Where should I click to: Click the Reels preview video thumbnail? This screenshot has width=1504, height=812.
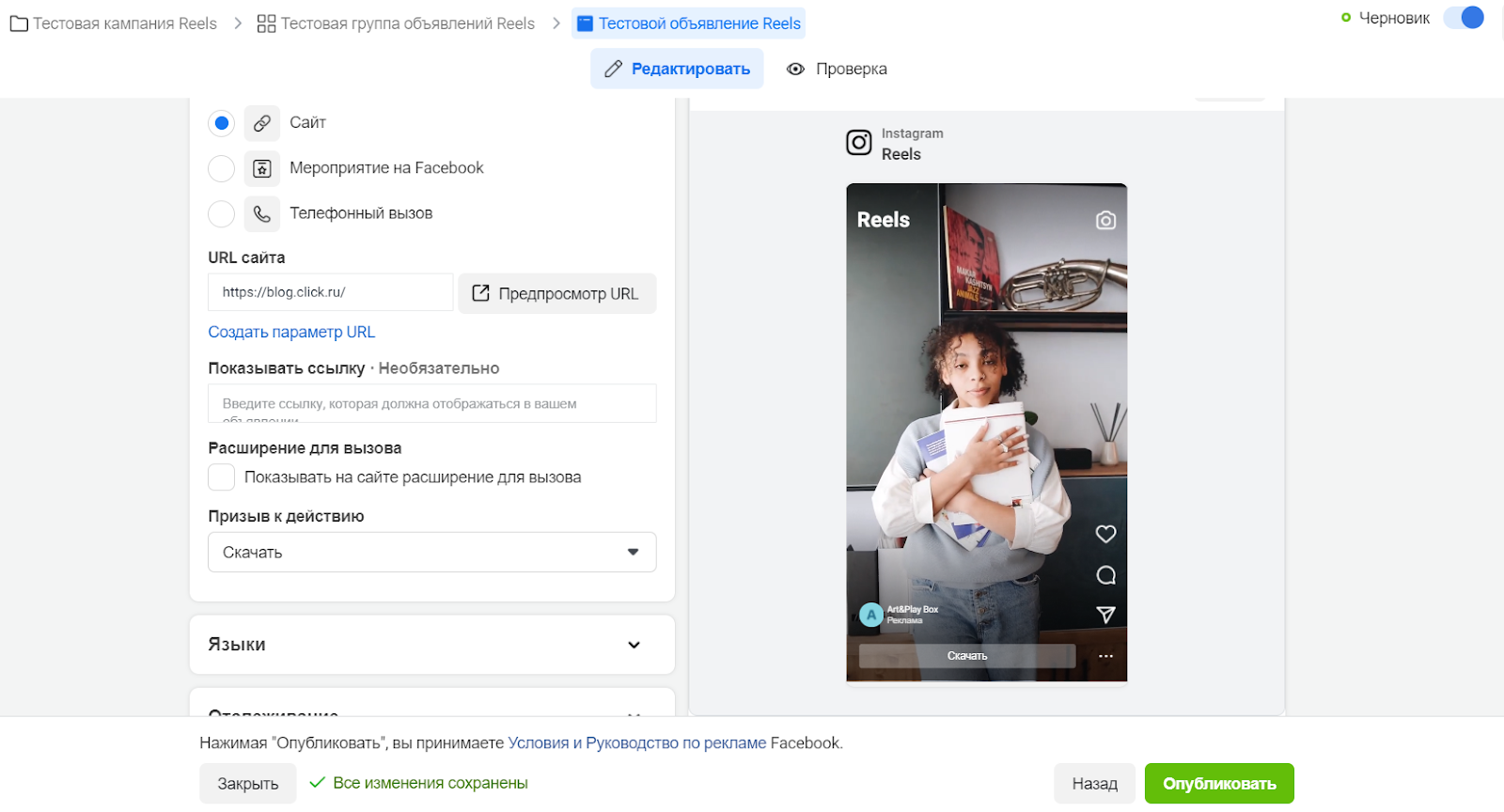(987, 432)
